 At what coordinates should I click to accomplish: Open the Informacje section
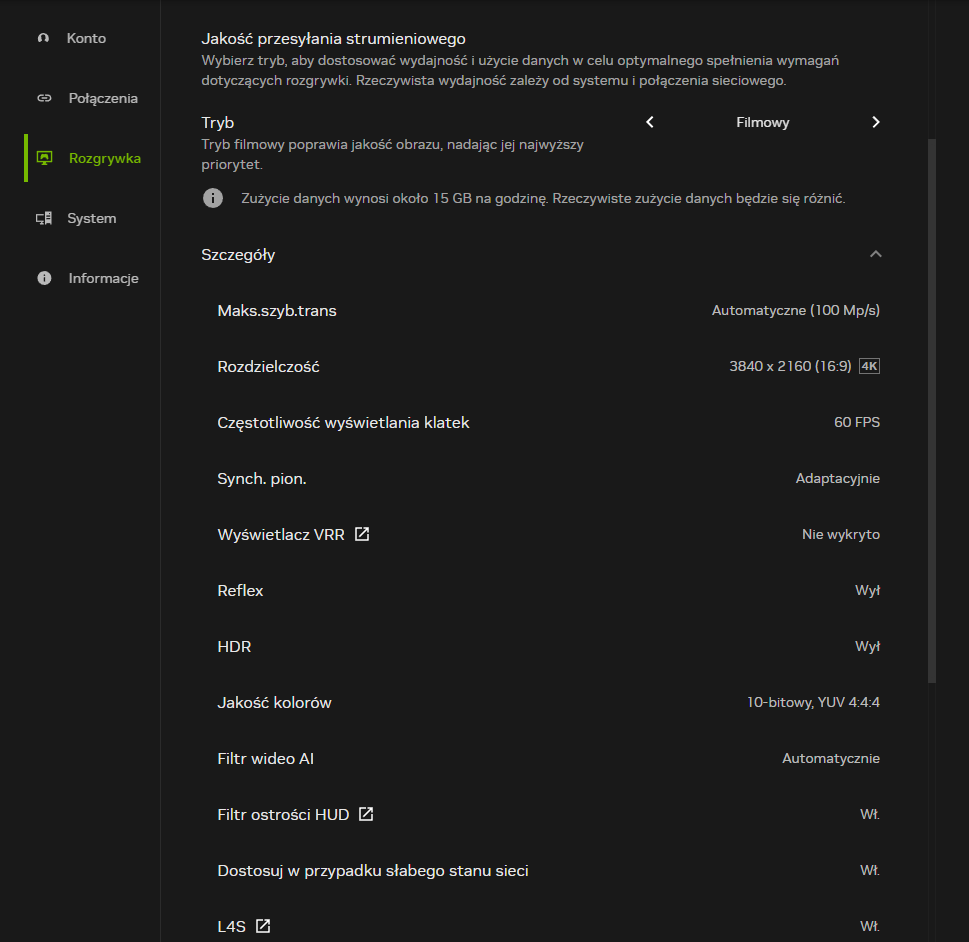pyautogui.click(x=103, y=278)
